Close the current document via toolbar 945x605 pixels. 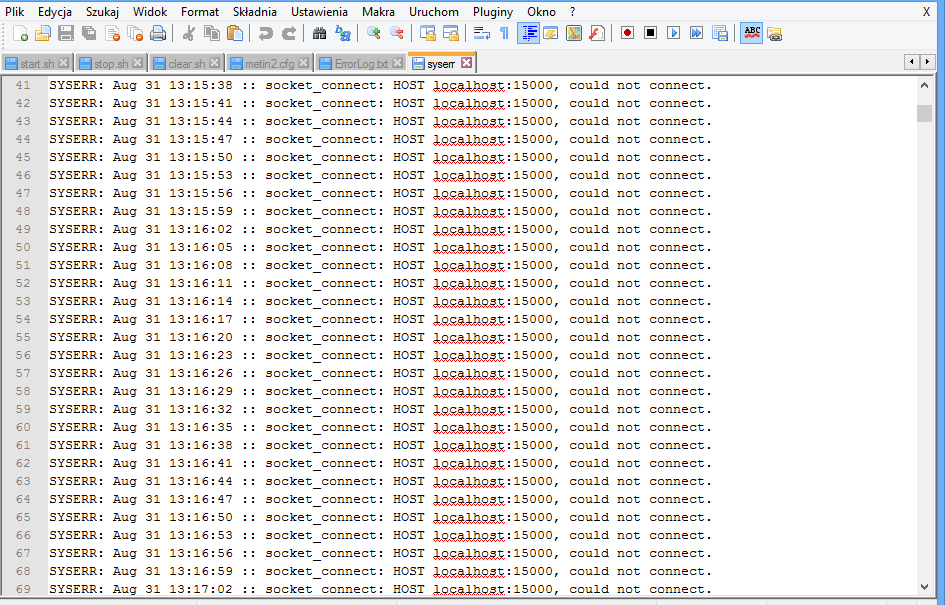[112, 34]
